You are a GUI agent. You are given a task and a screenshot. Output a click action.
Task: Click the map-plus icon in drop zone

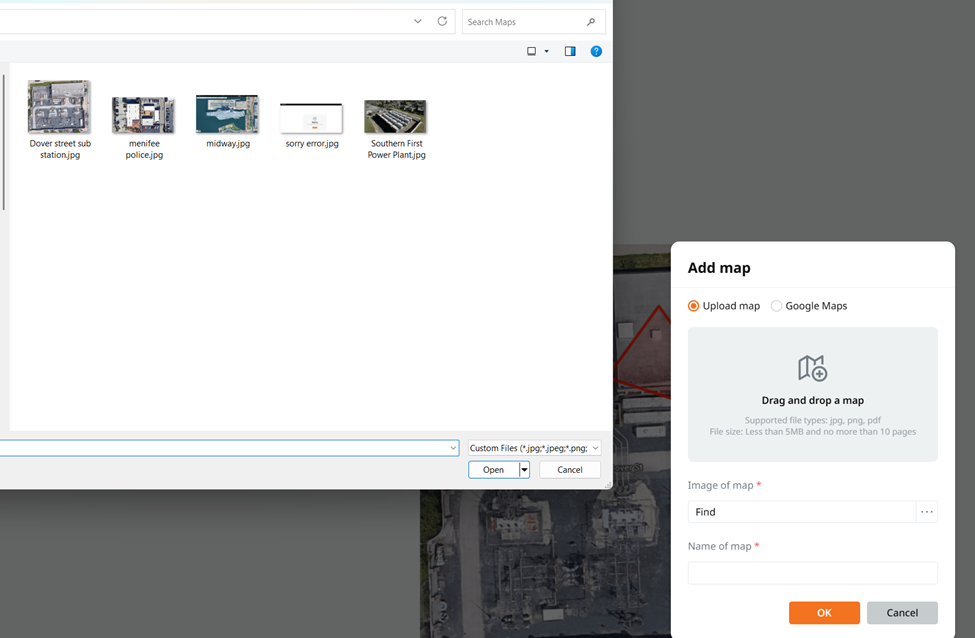point(812,368)
